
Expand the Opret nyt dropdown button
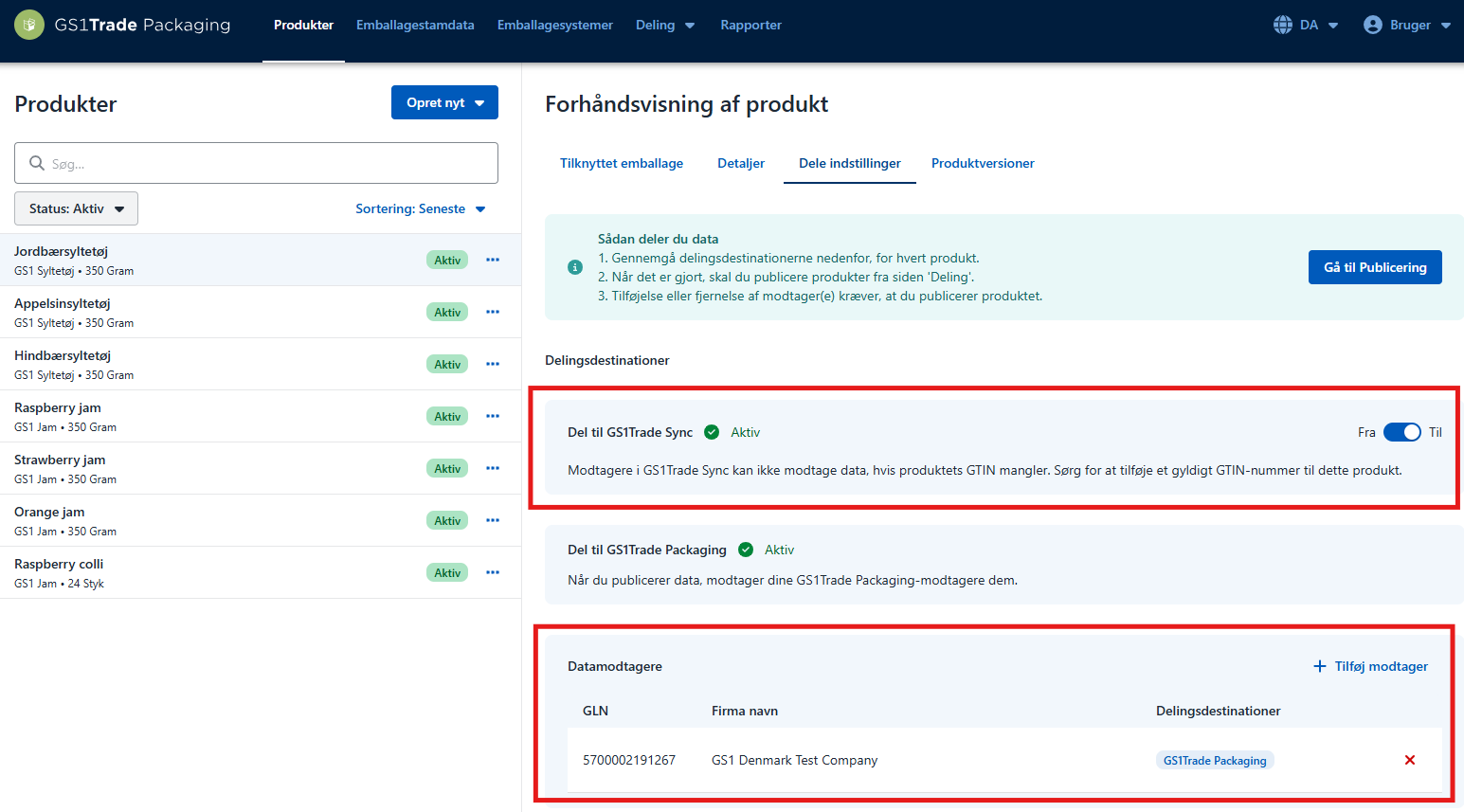444,102
